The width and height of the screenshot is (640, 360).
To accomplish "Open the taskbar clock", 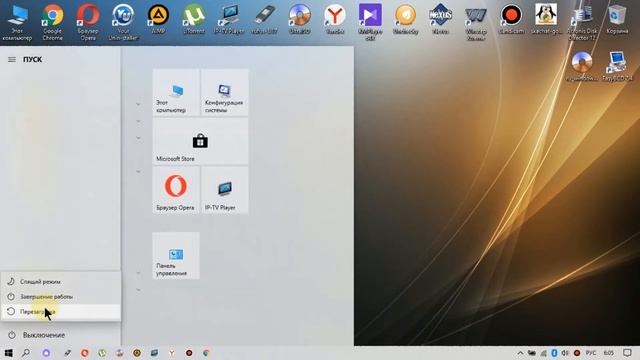I will [609, 353].
